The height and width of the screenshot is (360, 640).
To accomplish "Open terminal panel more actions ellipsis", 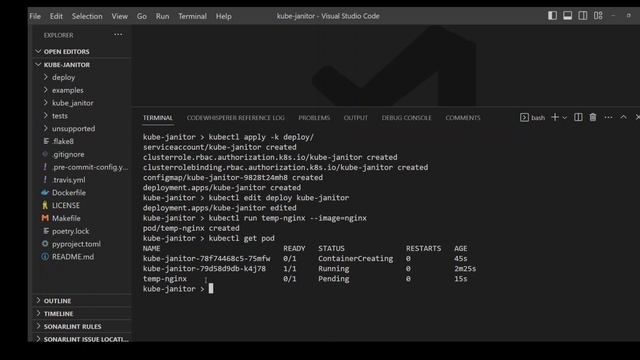I will tap(608, 118).
